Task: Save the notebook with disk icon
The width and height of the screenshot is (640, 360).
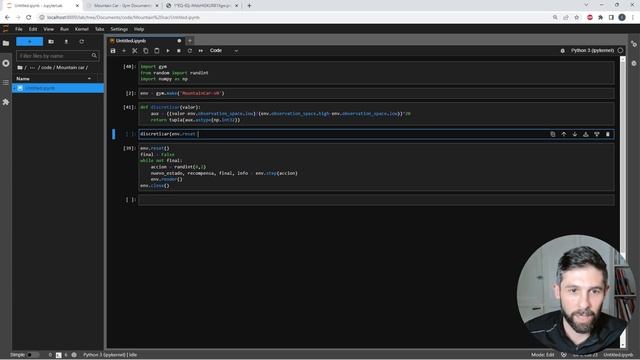Action: click(x=113, y=51)
